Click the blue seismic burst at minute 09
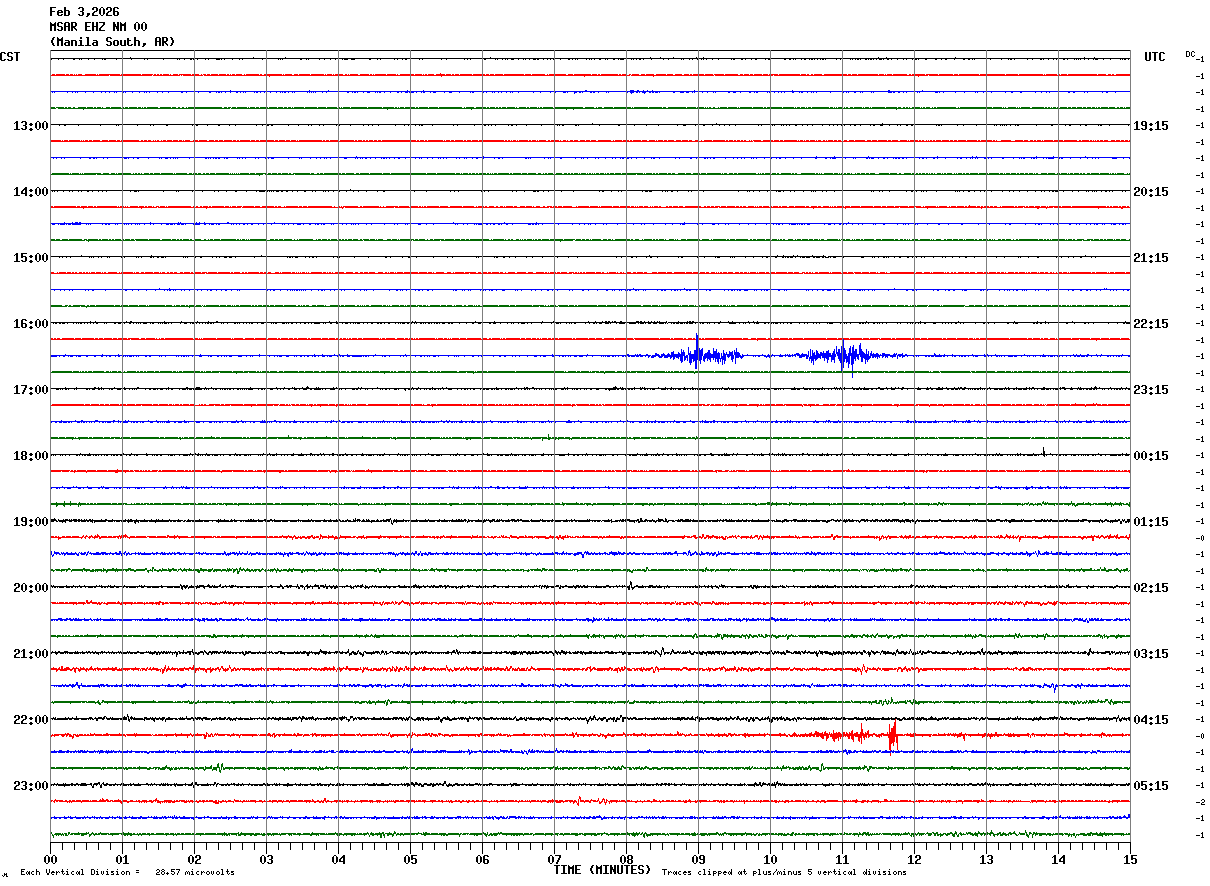Screen dimensions: 1210x886 [699, 354]
